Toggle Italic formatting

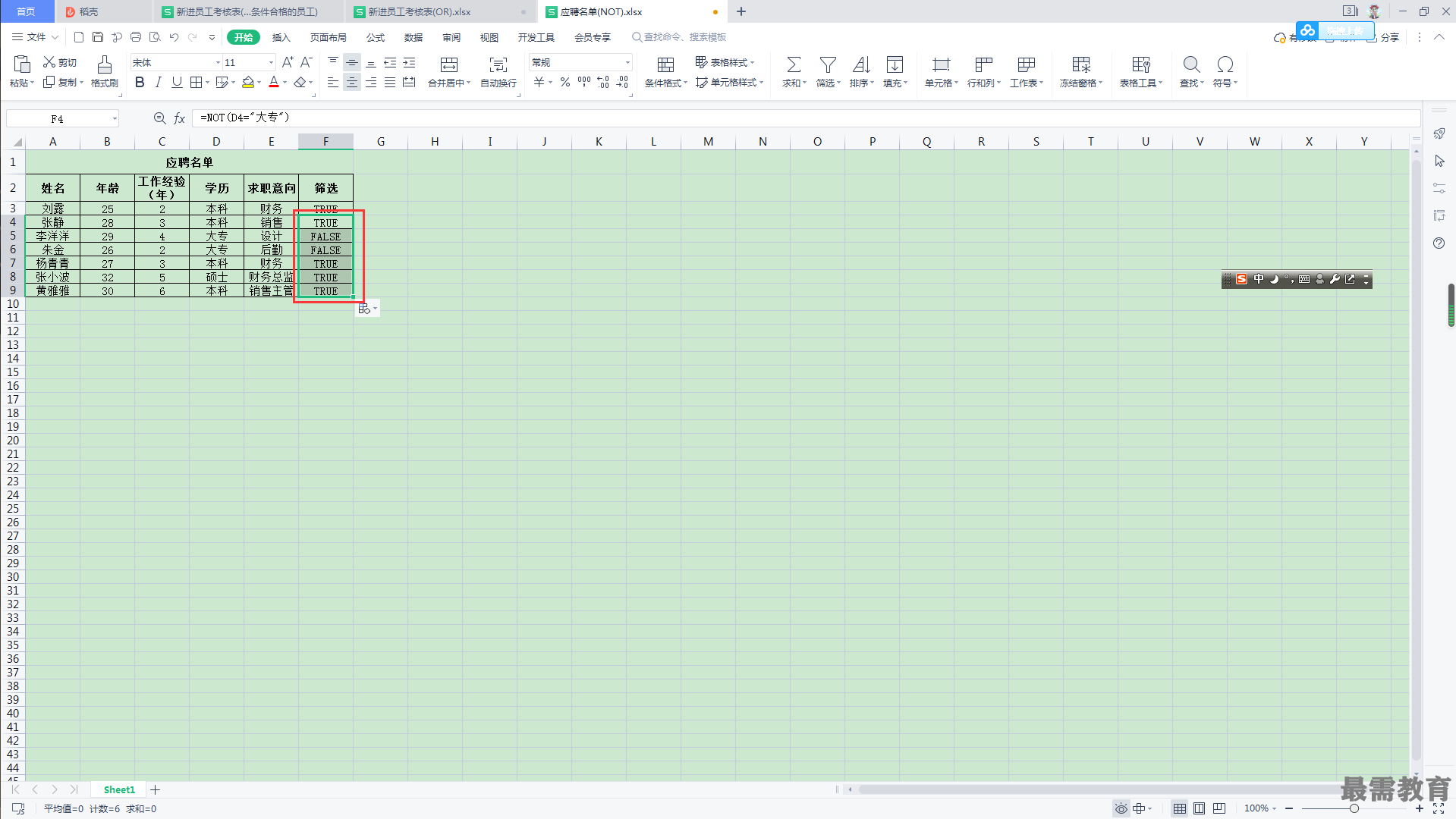pyautogui.click(x=158, y=83)
